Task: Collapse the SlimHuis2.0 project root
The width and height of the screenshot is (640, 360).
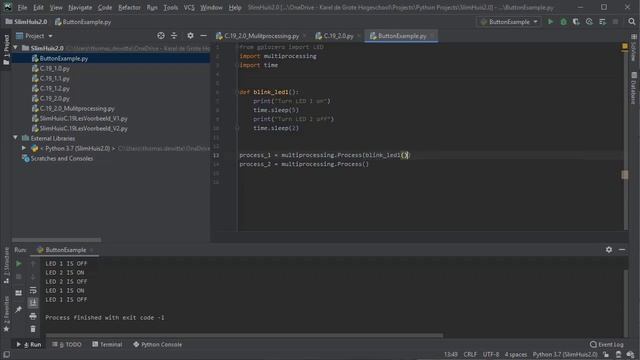Action: (16, 48)
